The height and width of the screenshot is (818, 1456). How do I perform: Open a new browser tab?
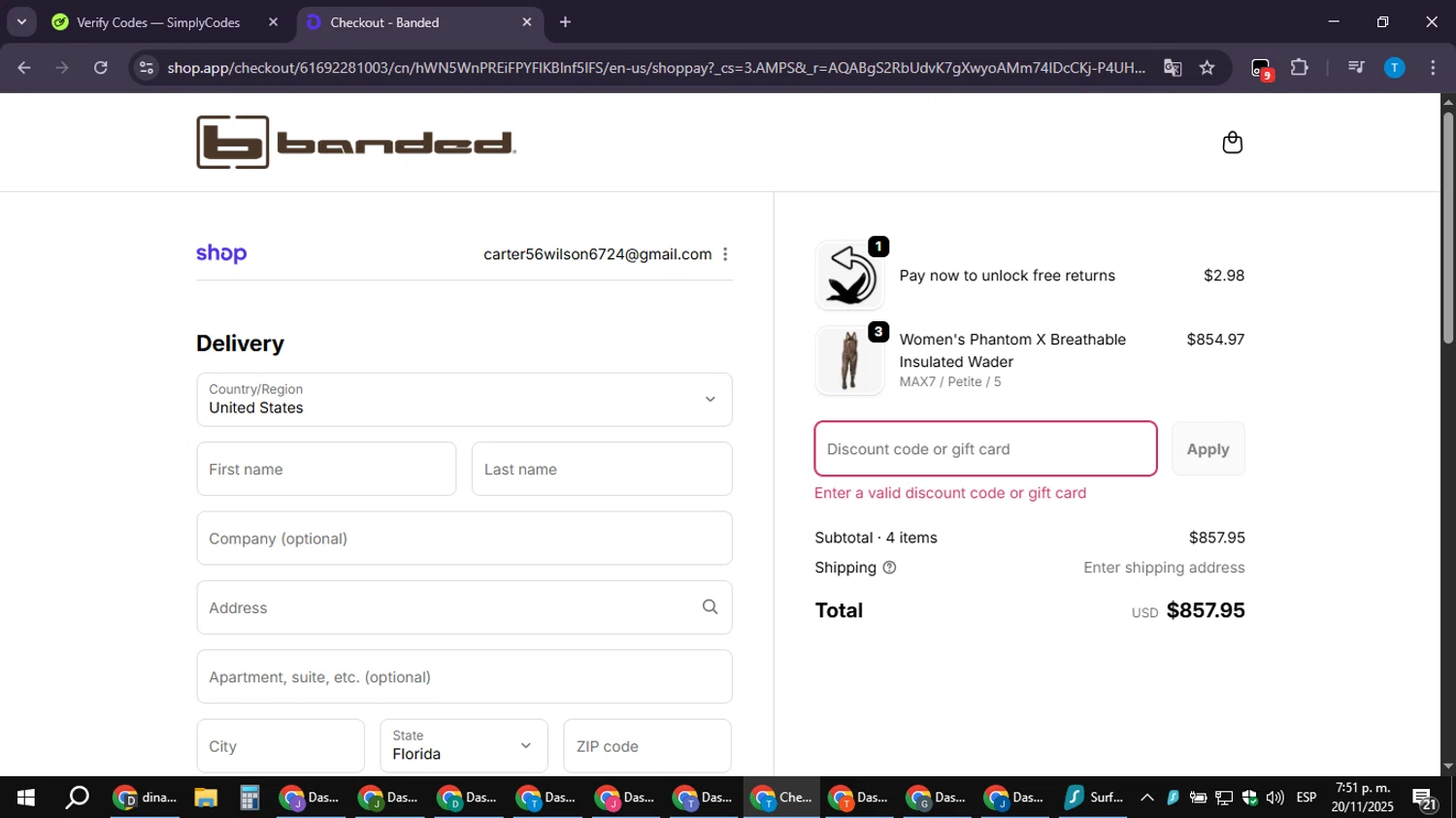click(565, 21)
